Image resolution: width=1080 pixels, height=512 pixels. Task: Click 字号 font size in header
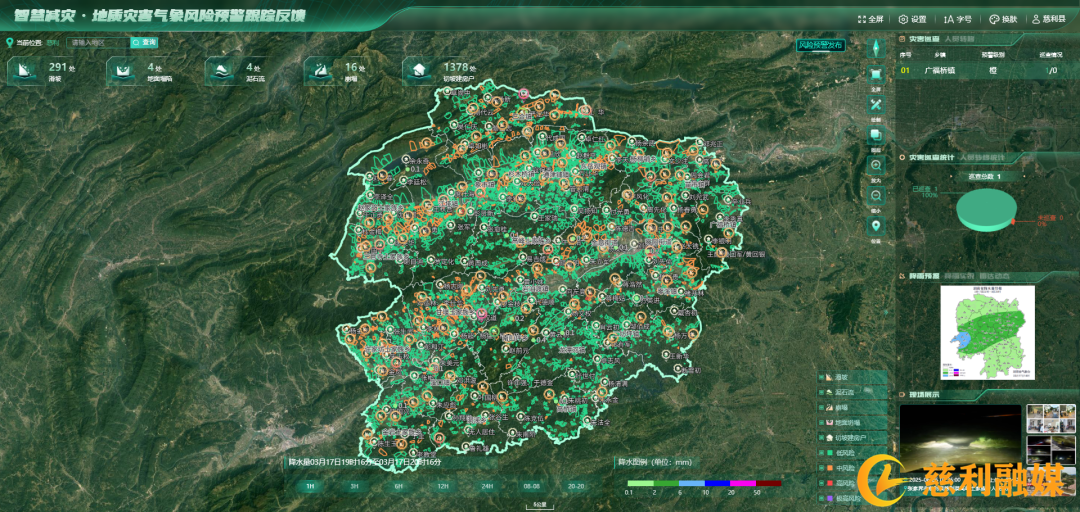coord(957,19)
